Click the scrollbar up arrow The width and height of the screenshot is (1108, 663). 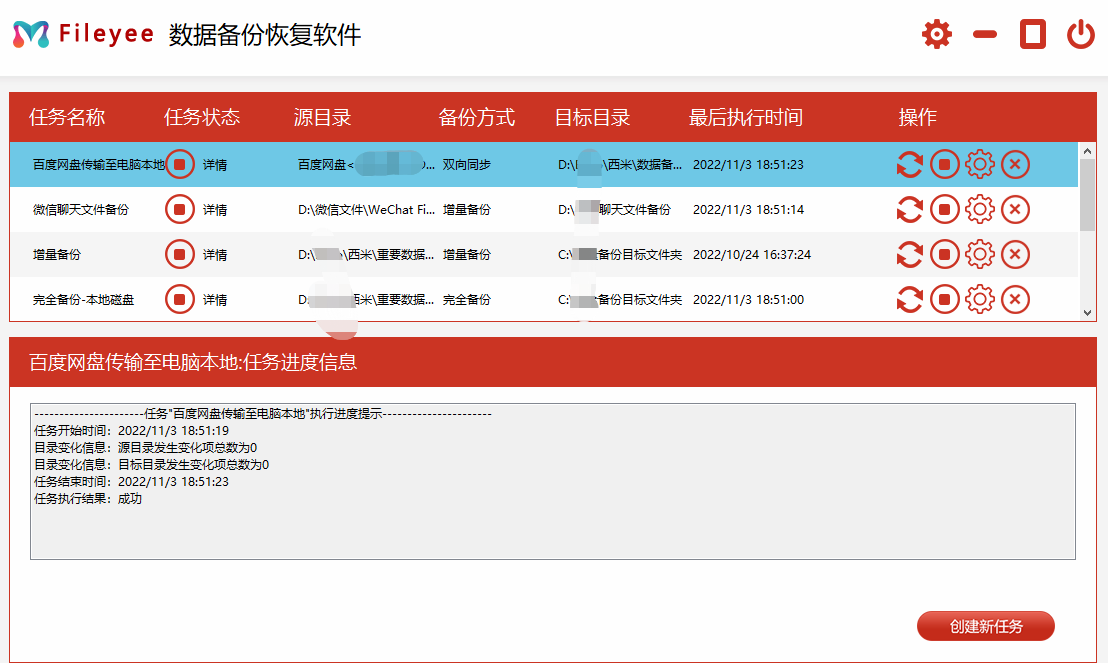tap(1087, 149)
